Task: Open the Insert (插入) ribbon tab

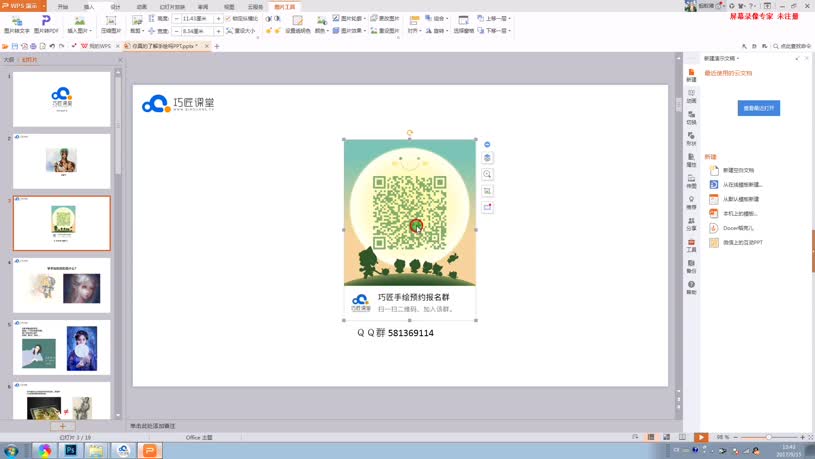Action: 89,7
